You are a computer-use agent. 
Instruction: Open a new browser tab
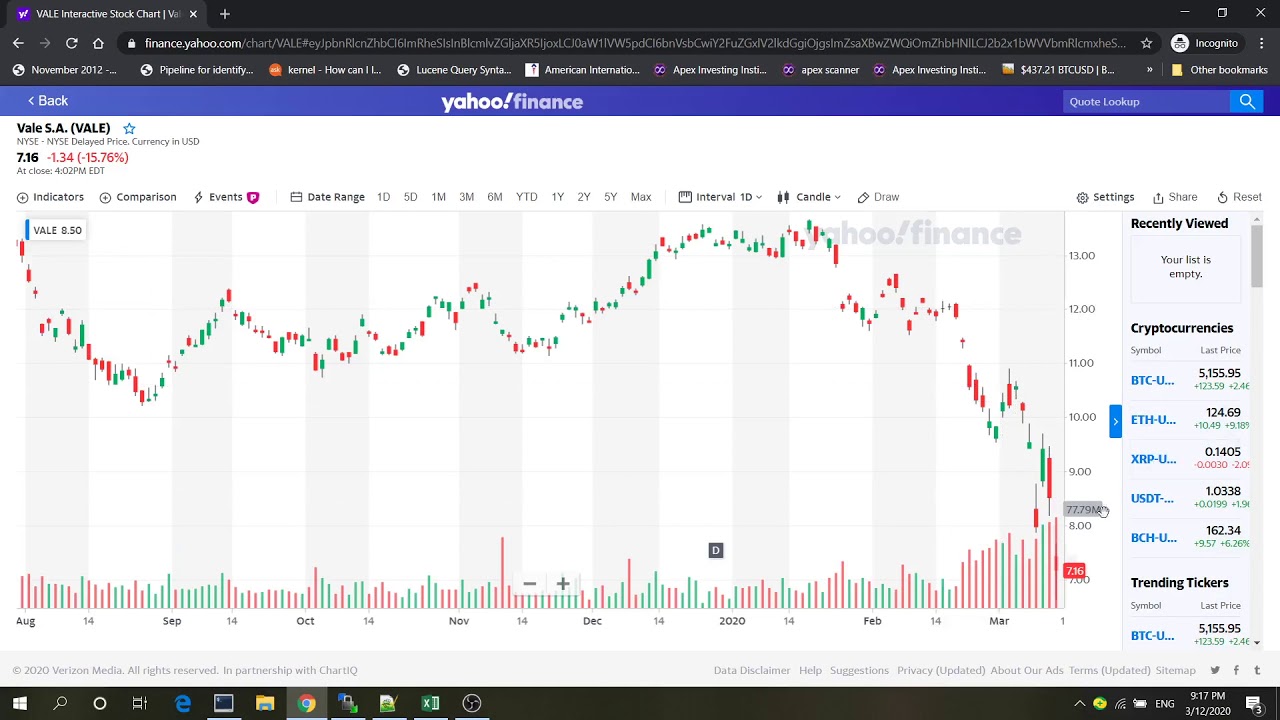pos(225,14)
